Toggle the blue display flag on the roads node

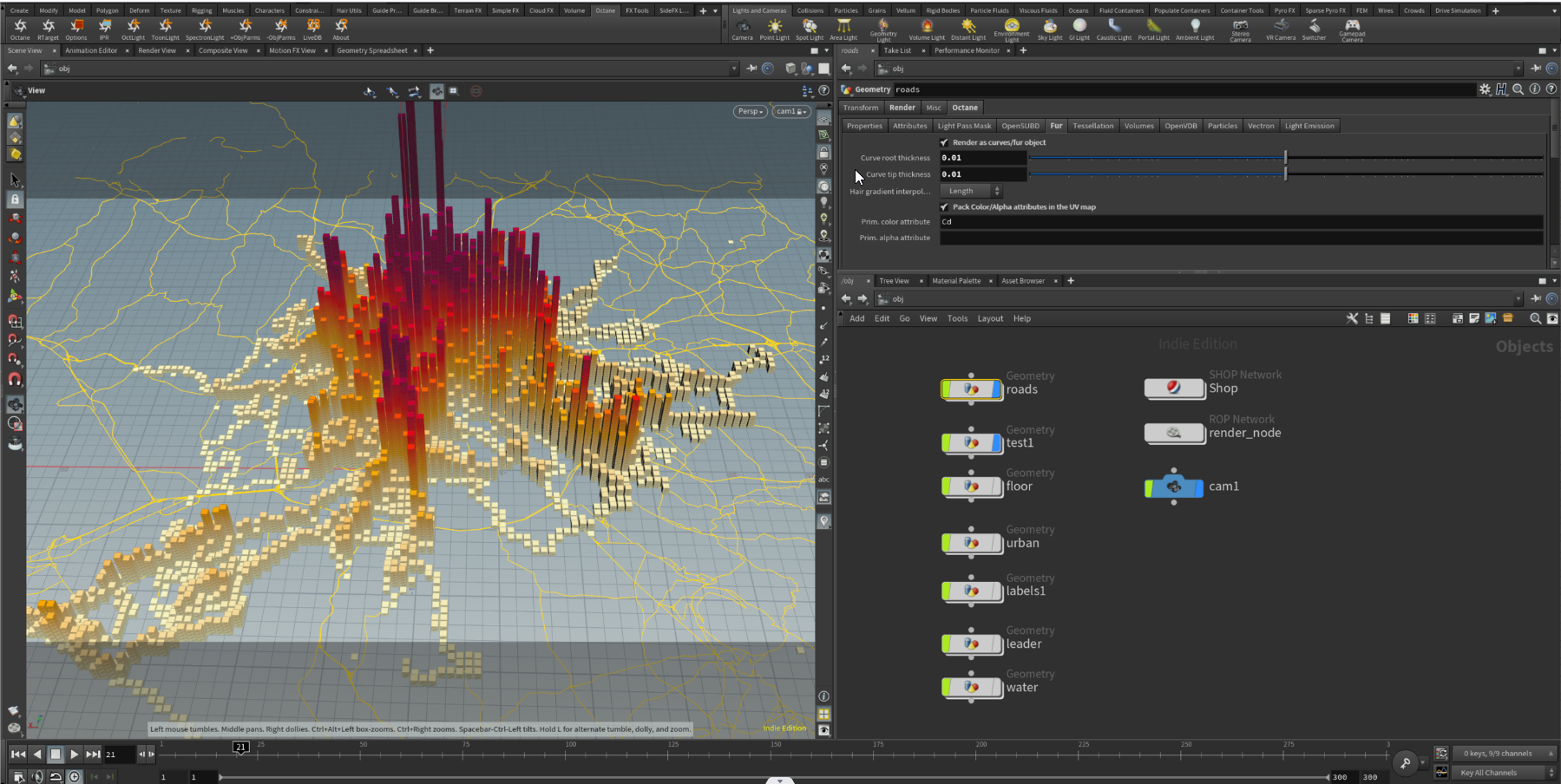[x=995, y=390]
